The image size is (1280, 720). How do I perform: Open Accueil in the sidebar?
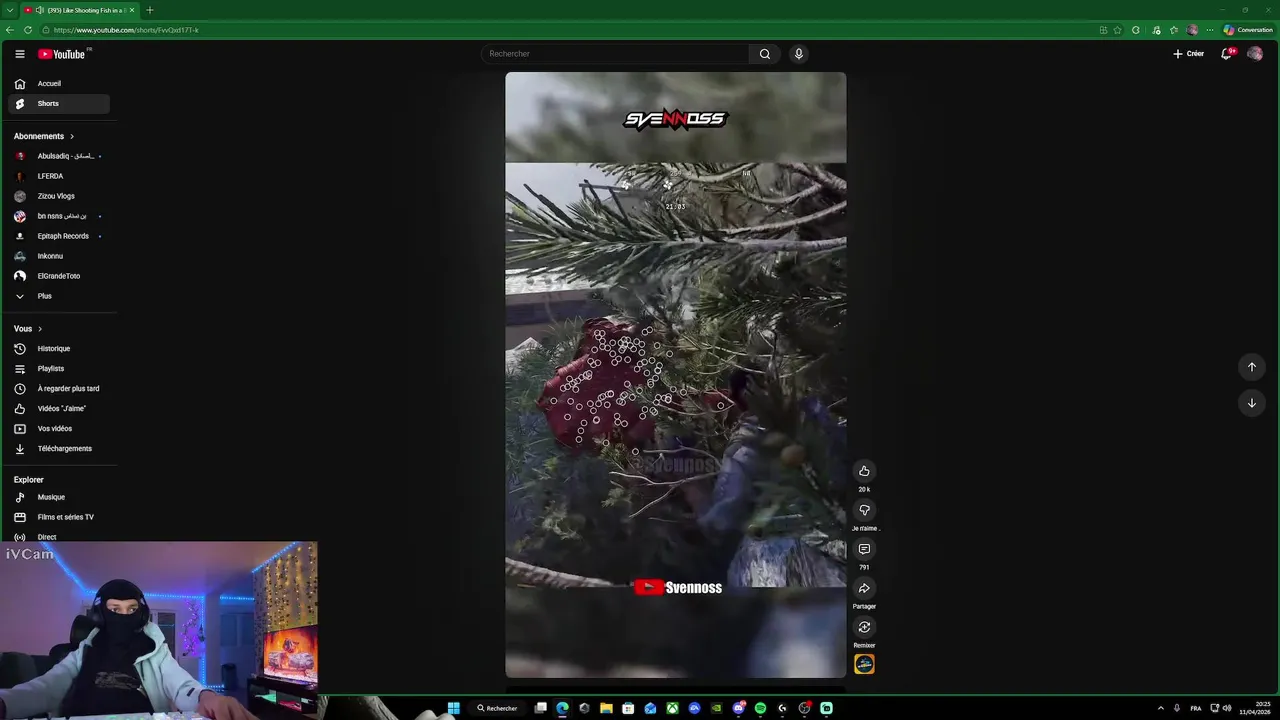coord(59,84)
